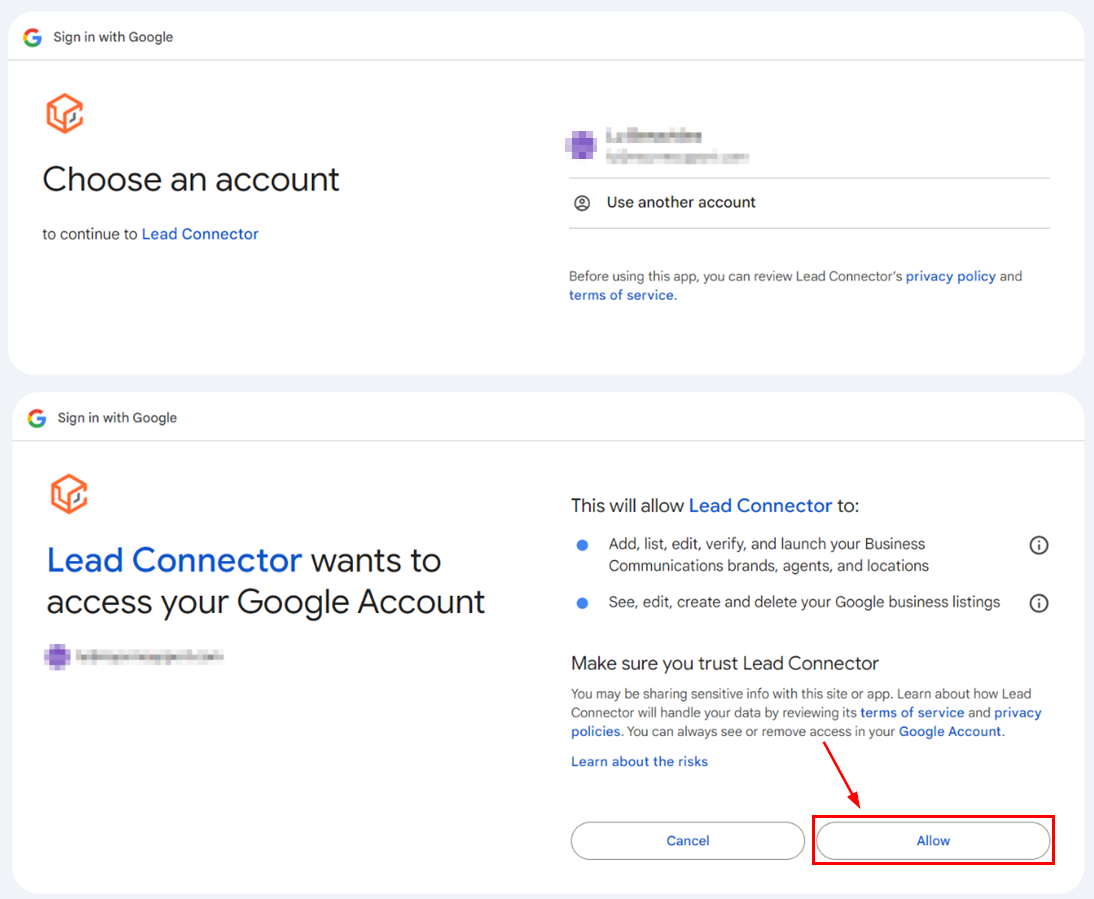This screenshot has width=1094, height=899.
Task: Click blue "Lead Connector" in the large consent heading
Action: click(x=174, y=560)
